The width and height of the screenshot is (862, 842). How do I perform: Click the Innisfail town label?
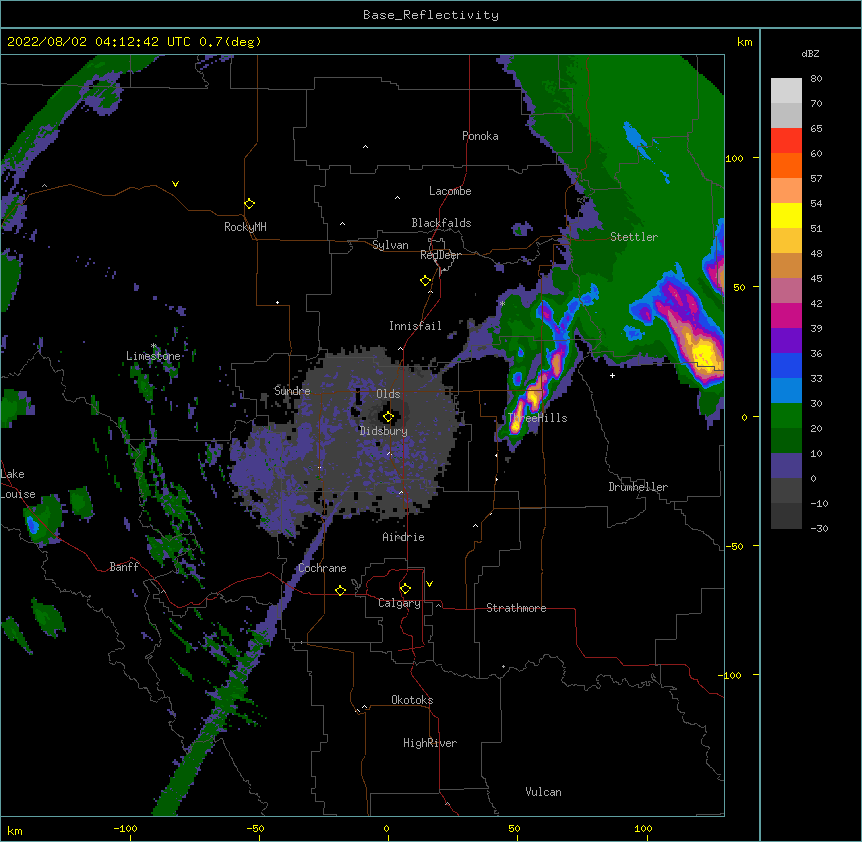(415, 326)
